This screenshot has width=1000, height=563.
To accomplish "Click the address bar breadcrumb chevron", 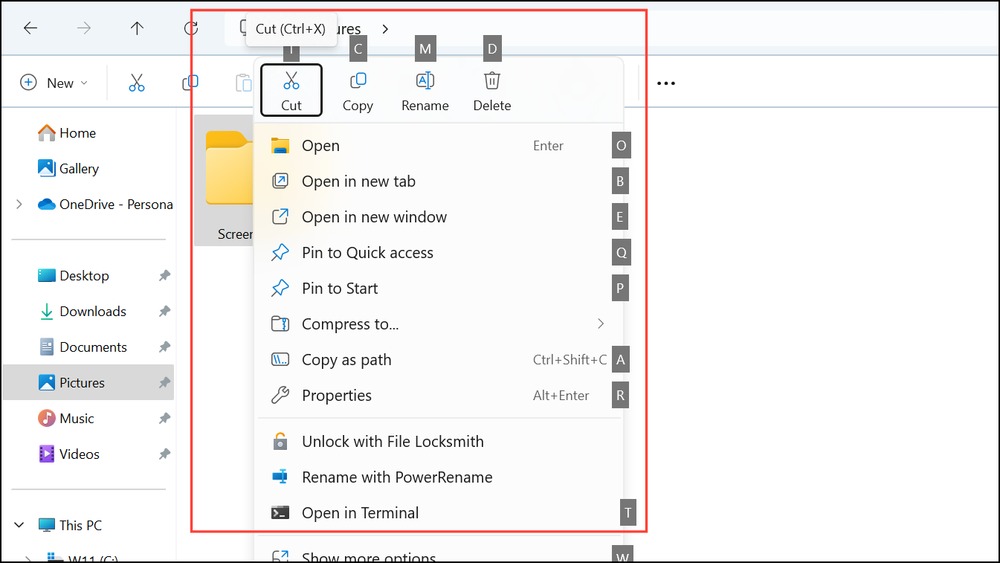I will click(385, 29).
